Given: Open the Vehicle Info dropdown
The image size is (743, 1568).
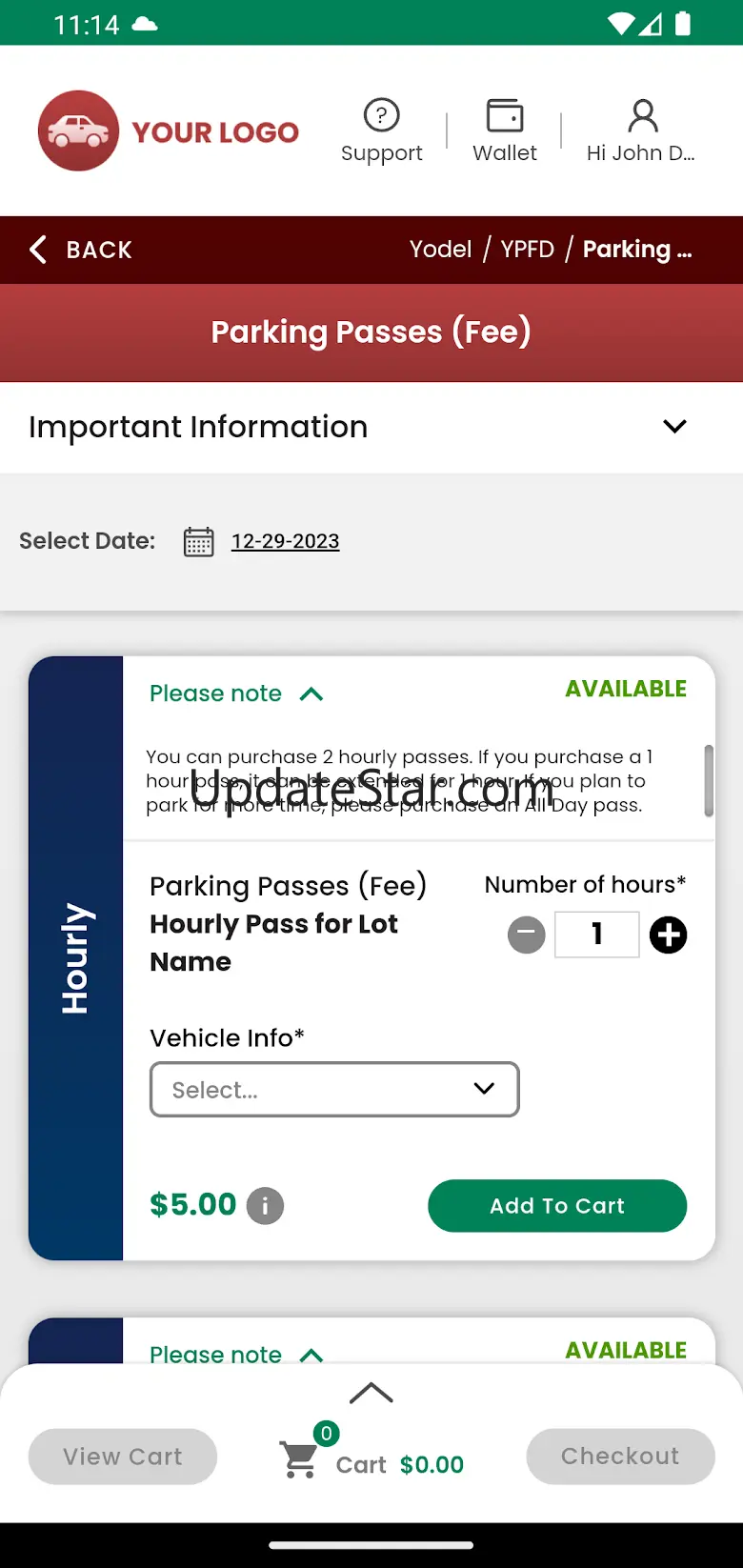Looking at the screenshot, I should (334, 1089).
